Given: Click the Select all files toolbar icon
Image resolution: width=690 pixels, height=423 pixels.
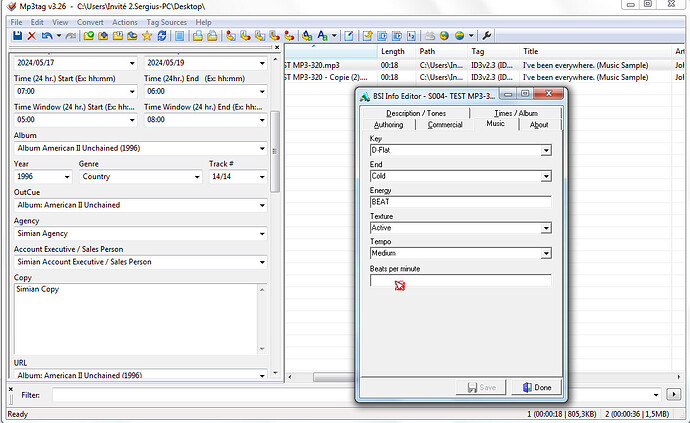Looking at the screenshot, I should click(180, 36).
